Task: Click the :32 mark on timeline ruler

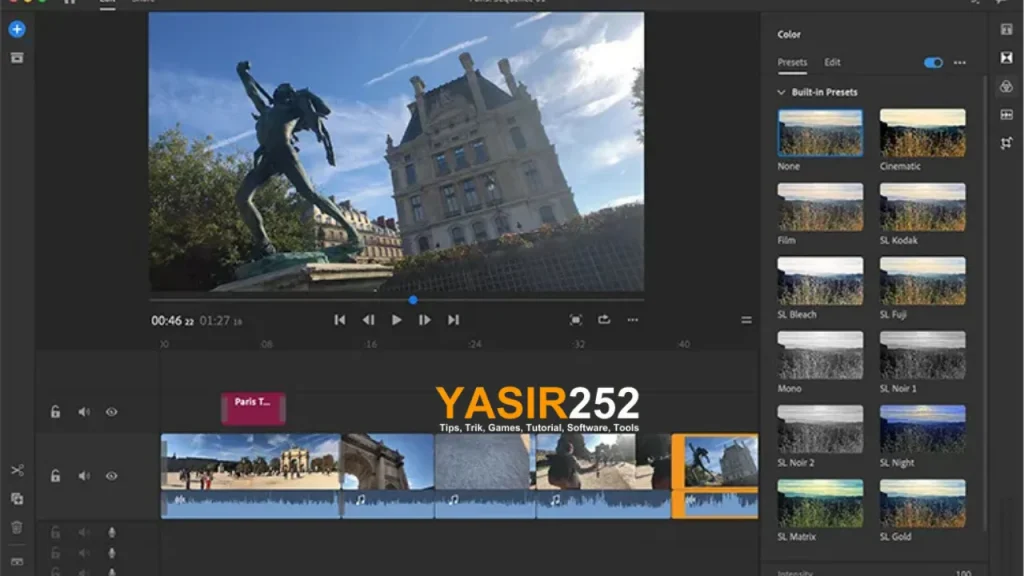Action: (x=579, y=344)
